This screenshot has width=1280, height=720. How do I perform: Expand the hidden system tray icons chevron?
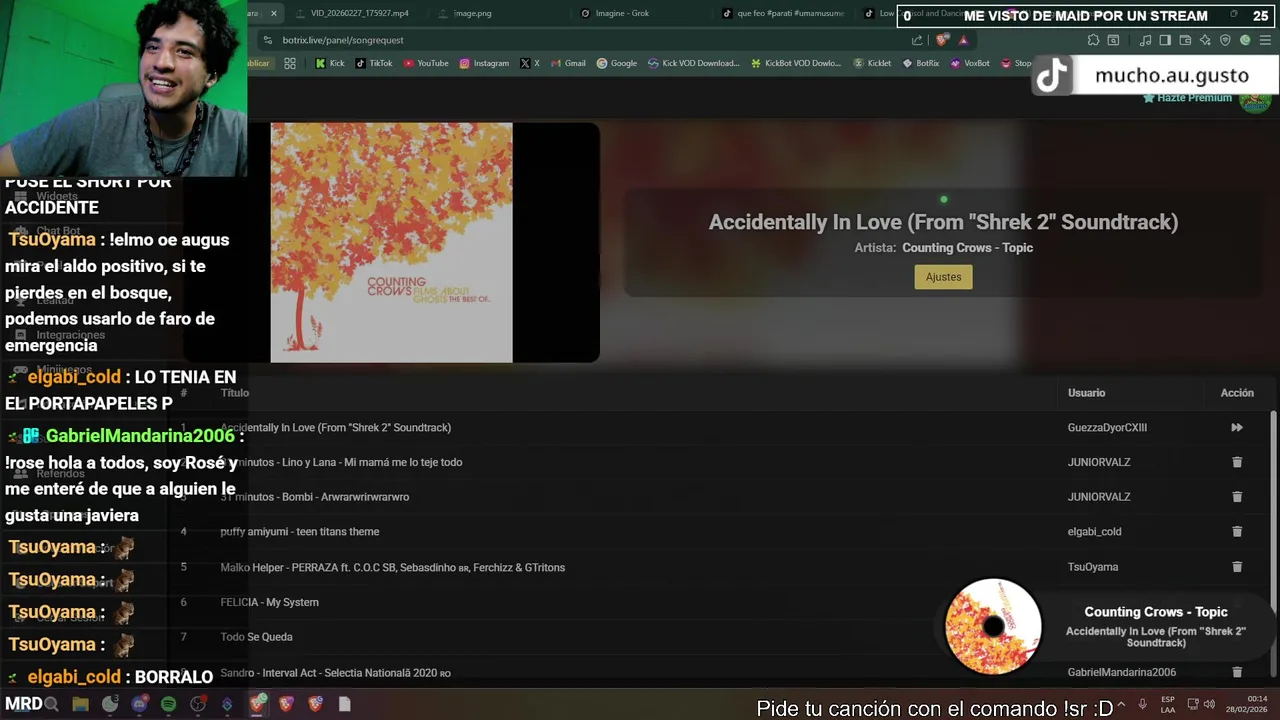point(1121,704)
